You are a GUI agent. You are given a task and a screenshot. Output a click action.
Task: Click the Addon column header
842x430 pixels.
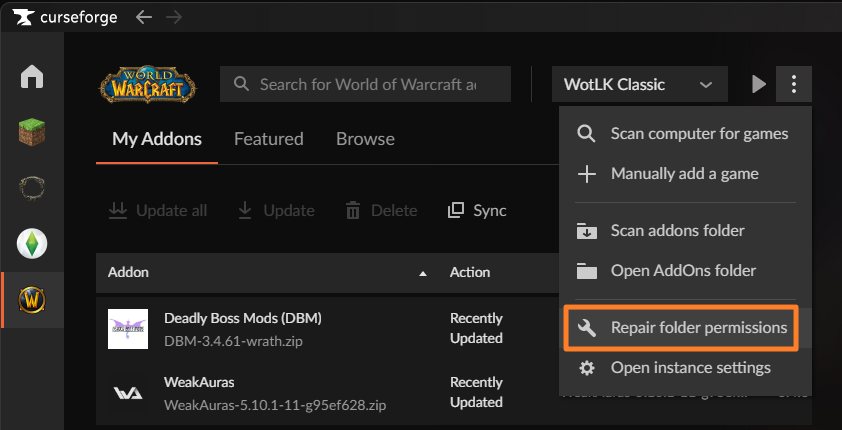coord(128,272)
